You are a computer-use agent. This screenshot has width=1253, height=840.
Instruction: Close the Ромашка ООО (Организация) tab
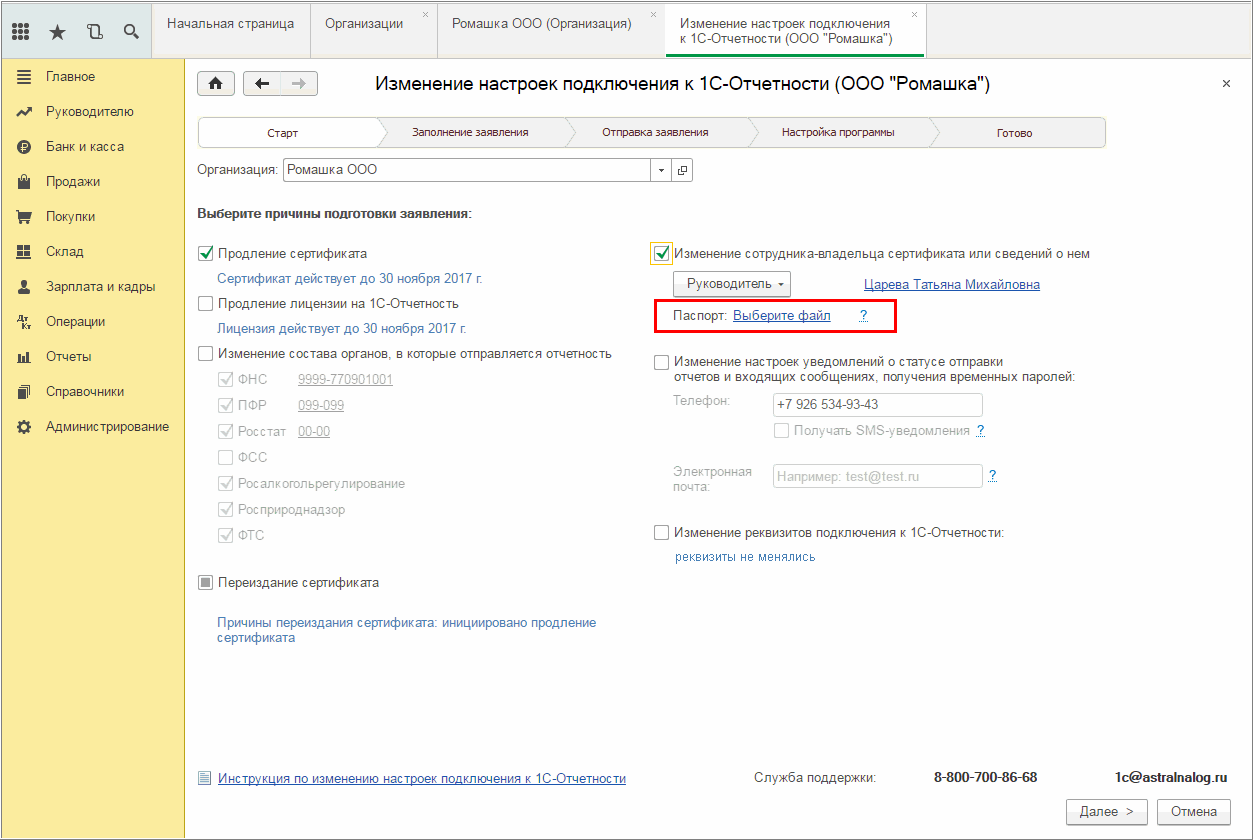(653, 15)
